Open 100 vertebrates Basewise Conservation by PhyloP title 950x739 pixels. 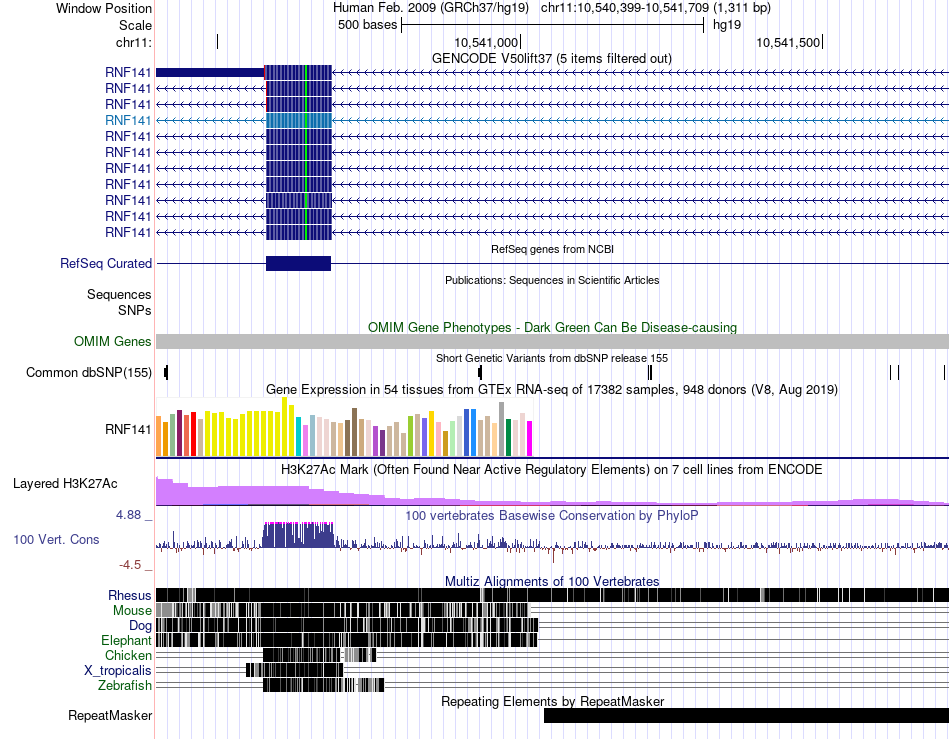[552, 515]
